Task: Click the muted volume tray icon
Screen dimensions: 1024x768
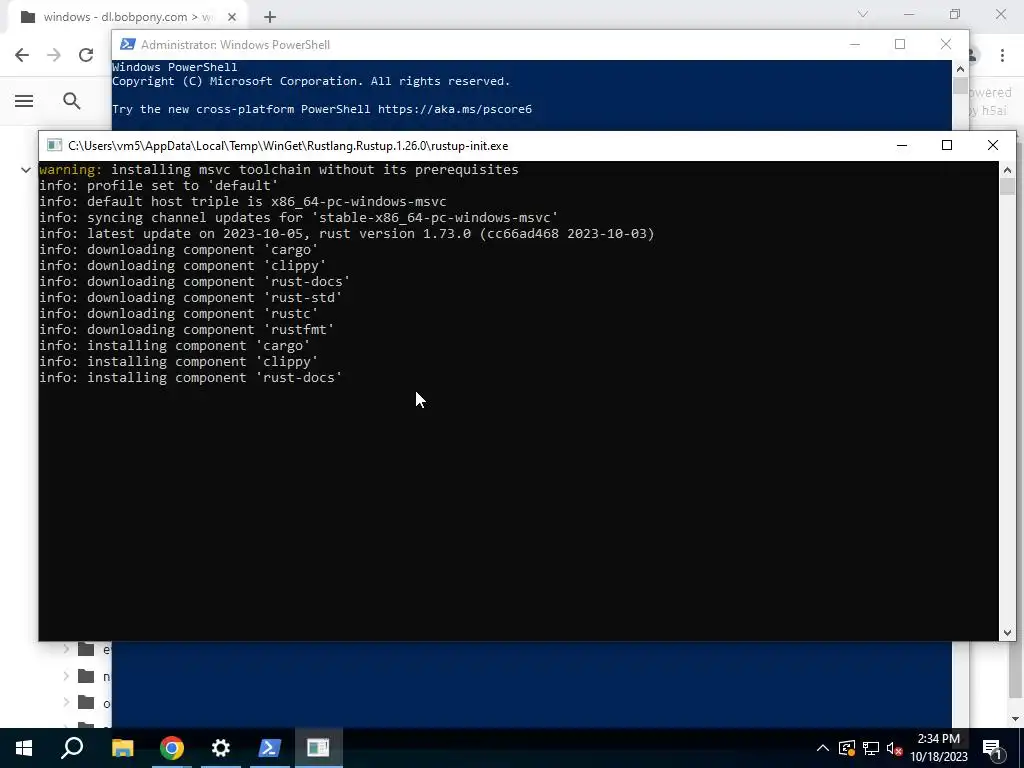Action: pyautogui.click(x=894, y=748)
